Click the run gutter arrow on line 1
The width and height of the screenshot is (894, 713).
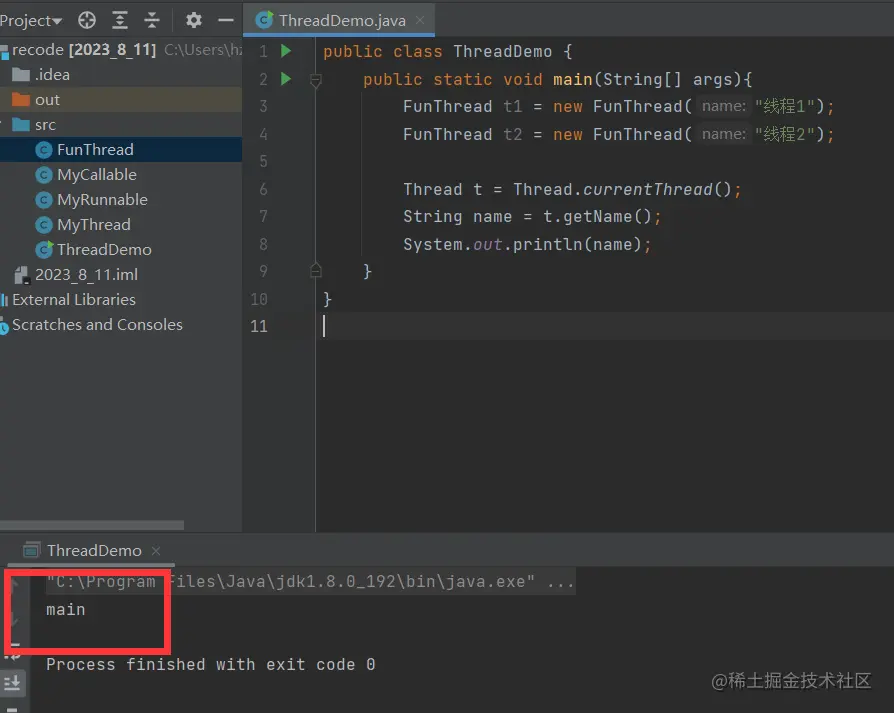click(x=286, y=51)
